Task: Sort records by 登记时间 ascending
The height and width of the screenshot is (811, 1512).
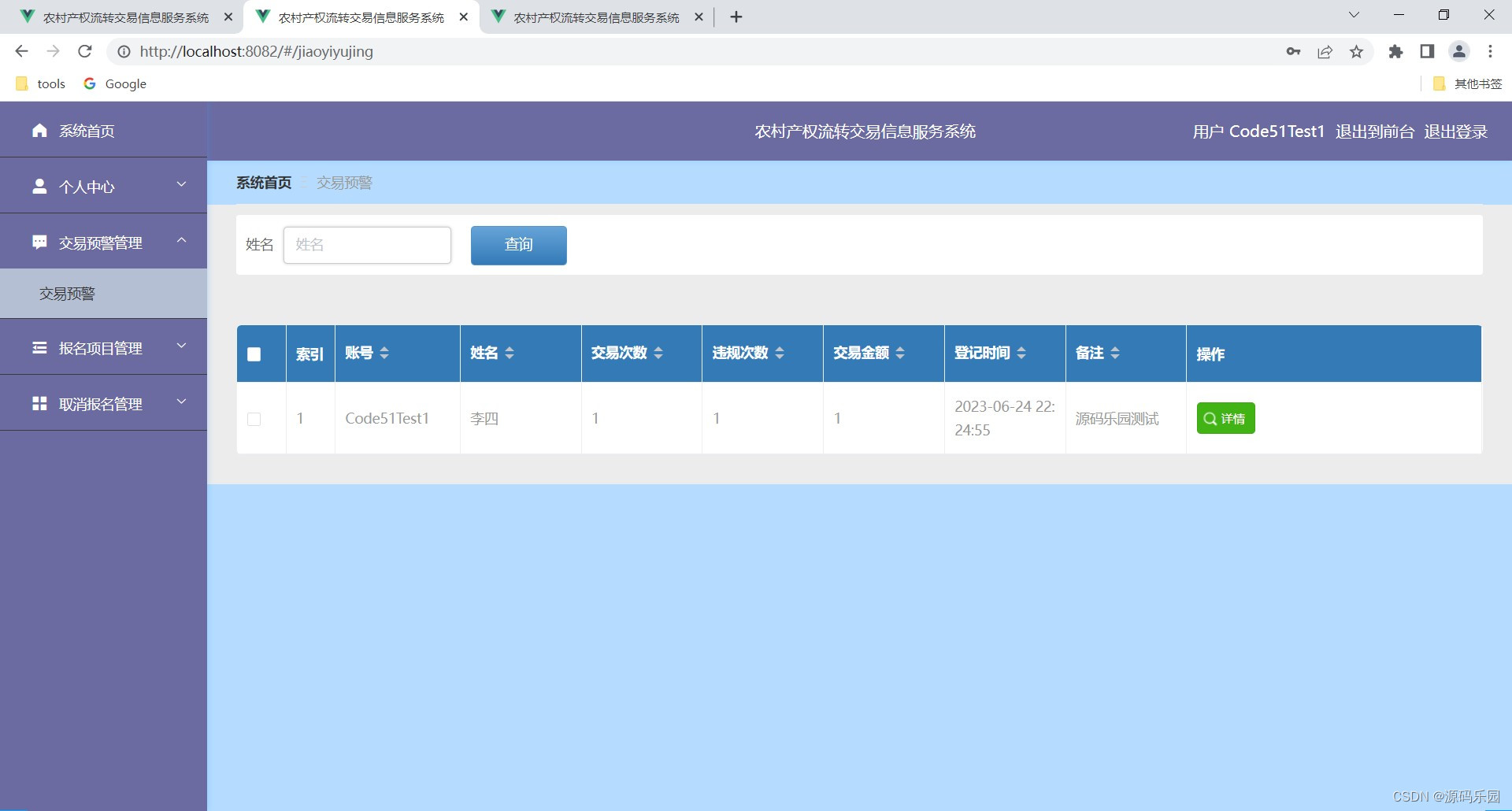Action: coord(1022,348)
